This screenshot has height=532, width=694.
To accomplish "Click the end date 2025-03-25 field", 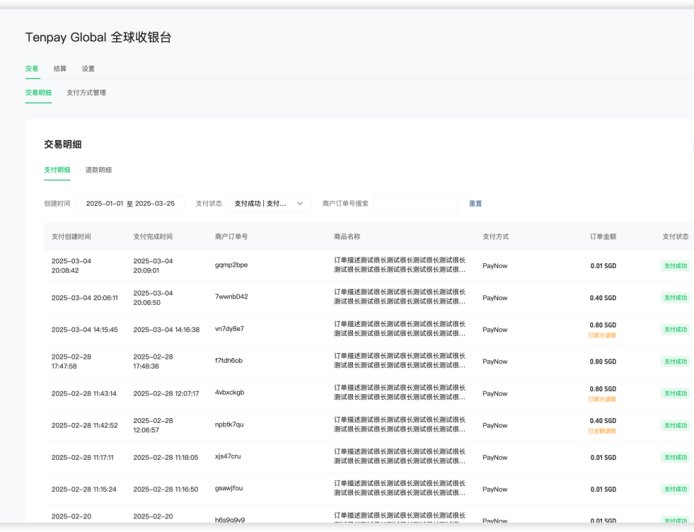I will 155,203.
